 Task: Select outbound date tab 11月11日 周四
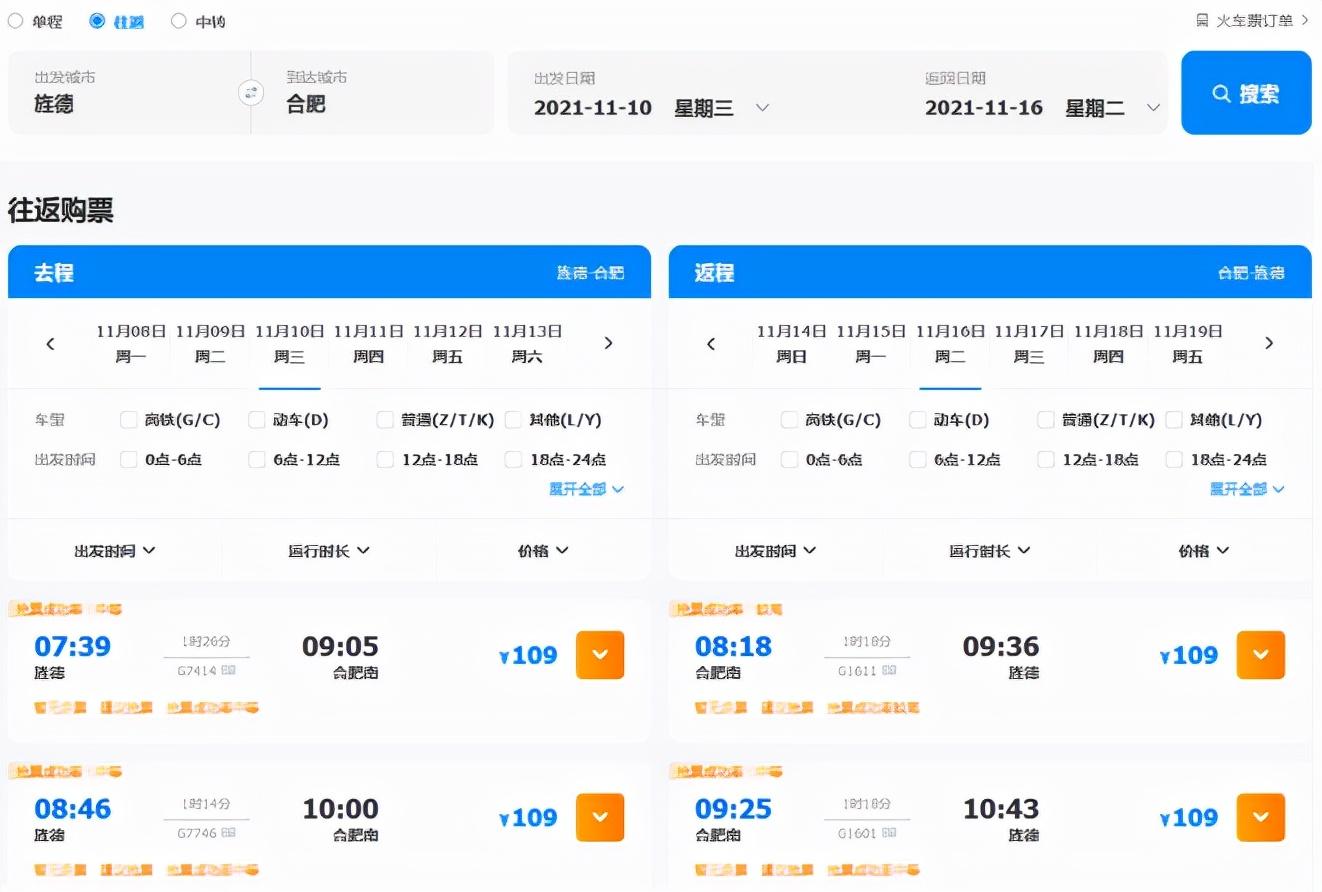(368, 344)
